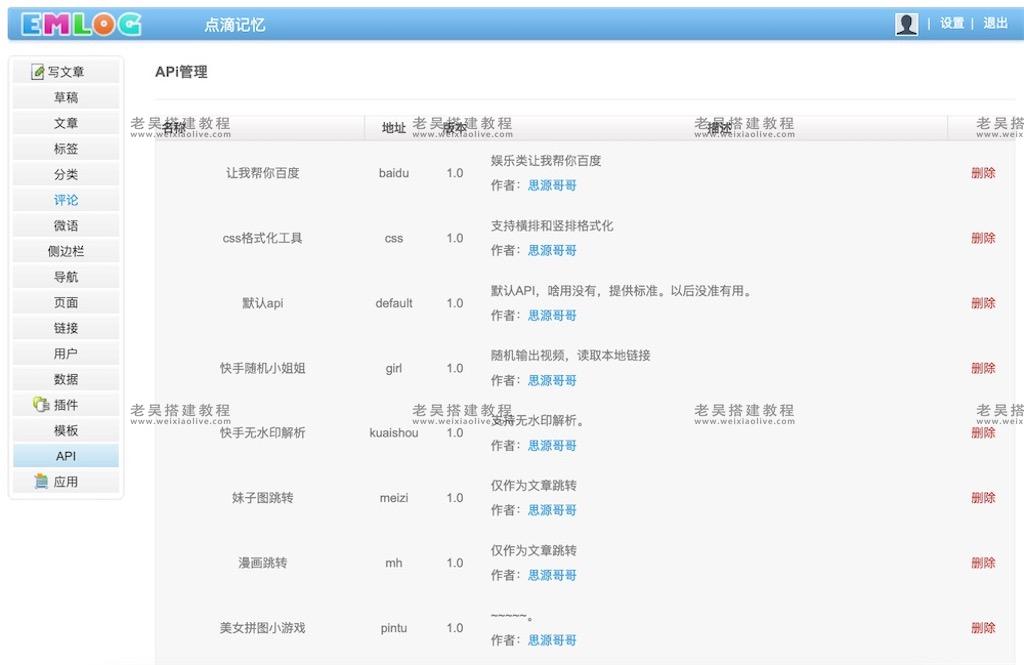The height and width of the screenshot is (665, 1024).
Task: Open the user avatar in the top bar
Action: pyautogui.click(x=905, y=22)
